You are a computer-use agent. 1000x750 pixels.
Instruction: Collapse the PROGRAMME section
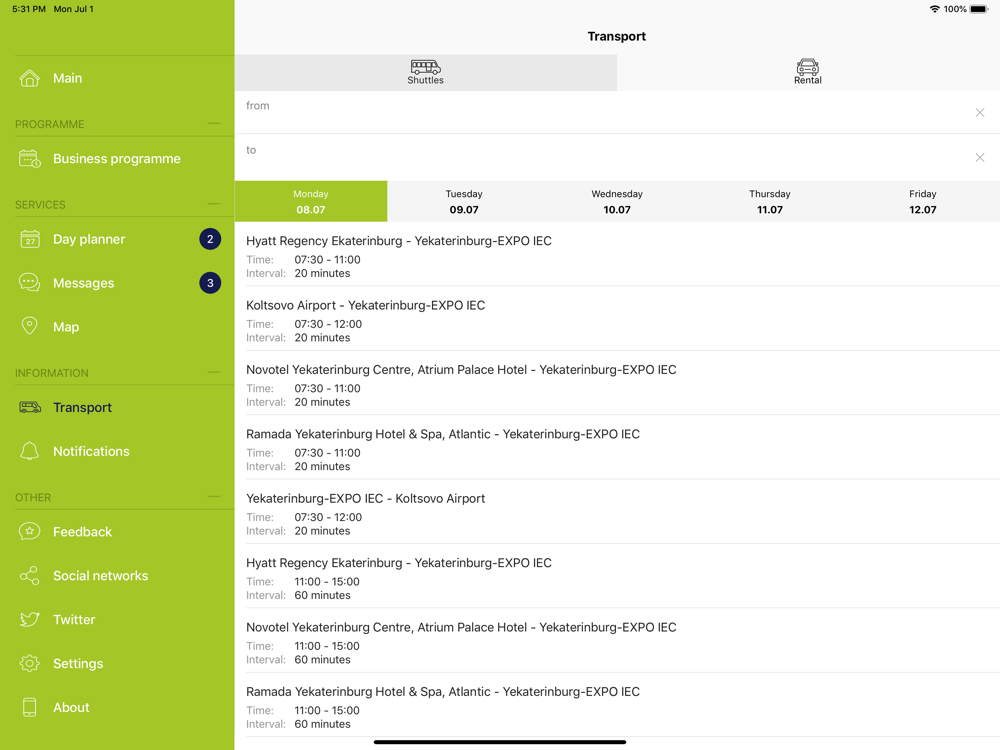coord(214,124)
